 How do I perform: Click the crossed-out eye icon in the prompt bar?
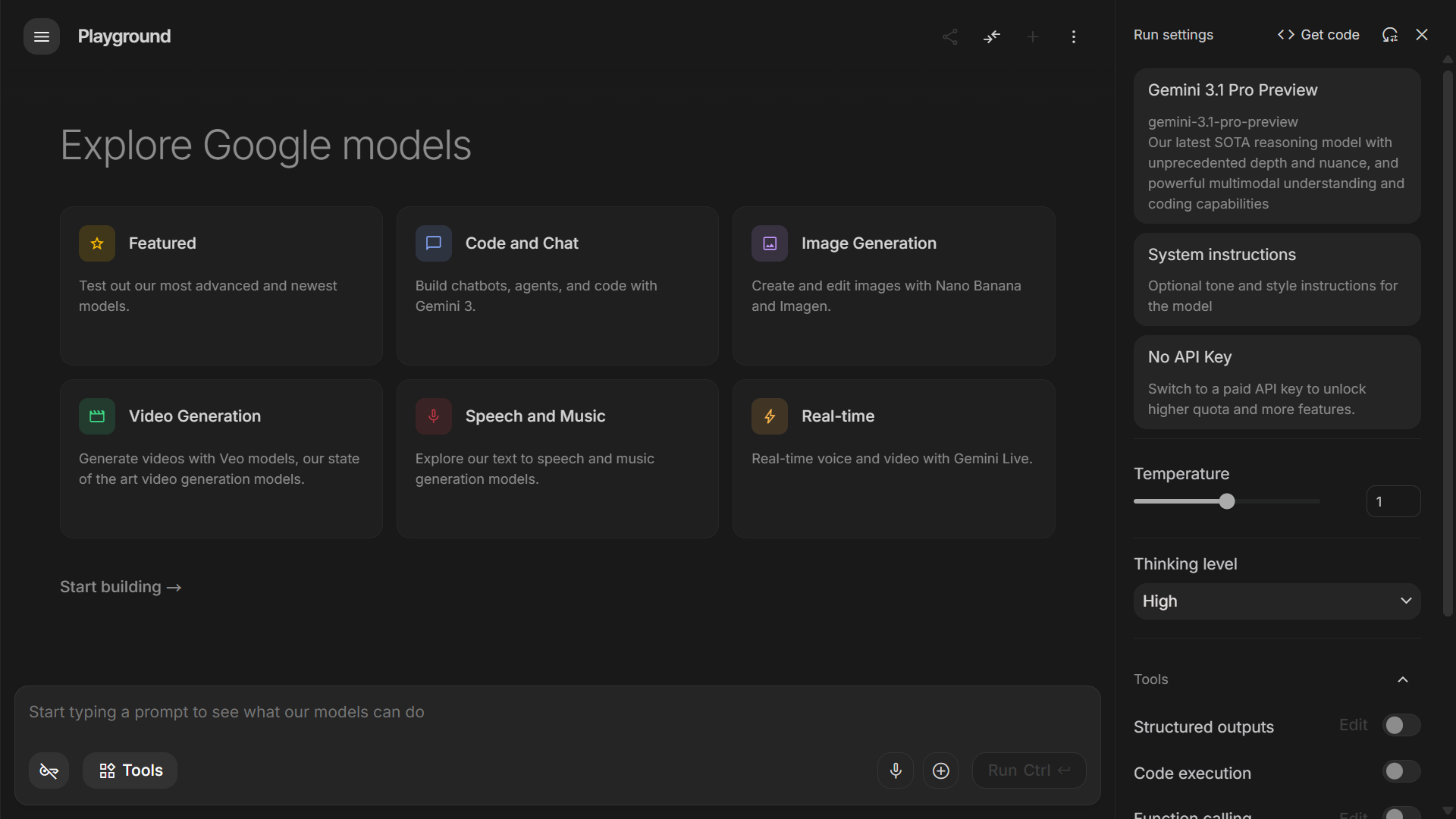49,770
